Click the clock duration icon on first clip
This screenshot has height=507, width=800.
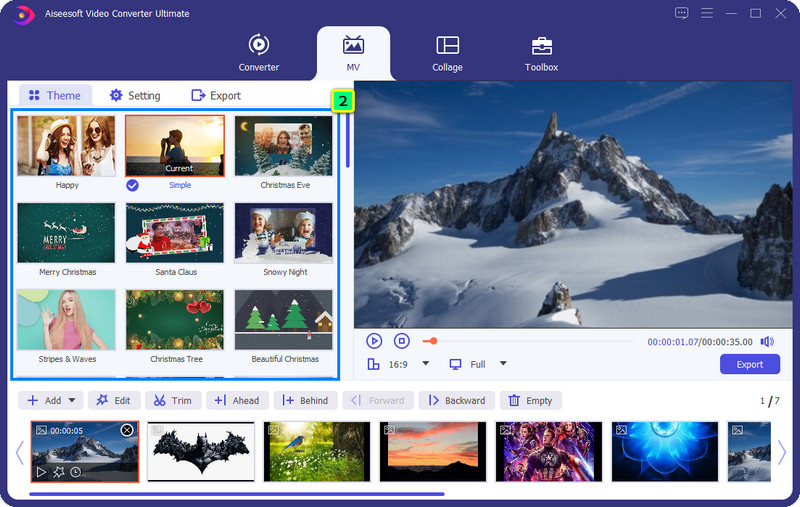(76, 472)
